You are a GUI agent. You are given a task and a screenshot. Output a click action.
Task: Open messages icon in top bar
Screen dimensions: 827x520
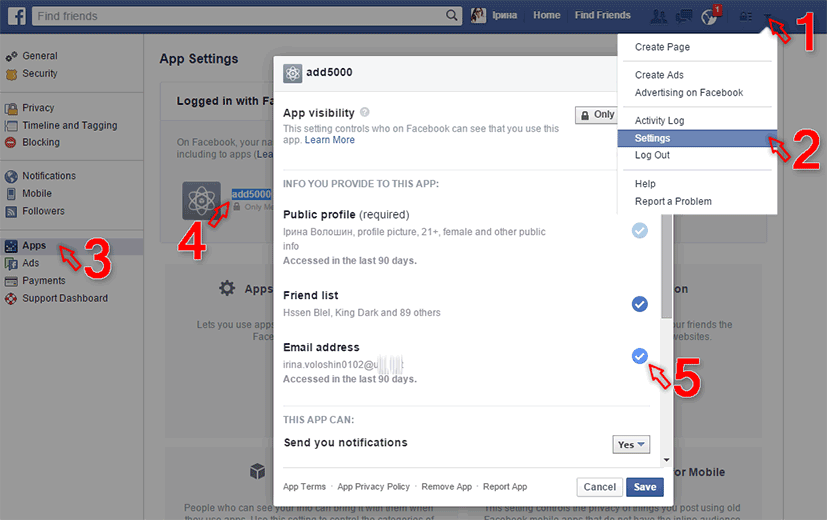pyautogui.click(x=684, y=16)
